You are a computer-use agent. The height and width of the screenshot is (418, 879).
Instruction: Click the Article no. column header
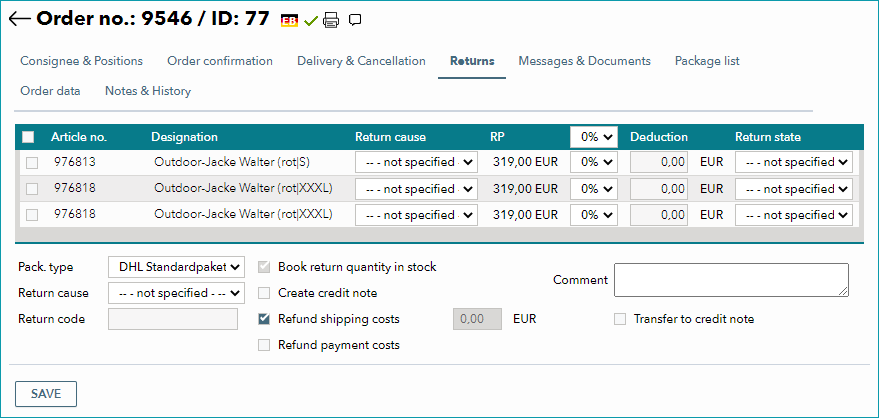(79, 137)
